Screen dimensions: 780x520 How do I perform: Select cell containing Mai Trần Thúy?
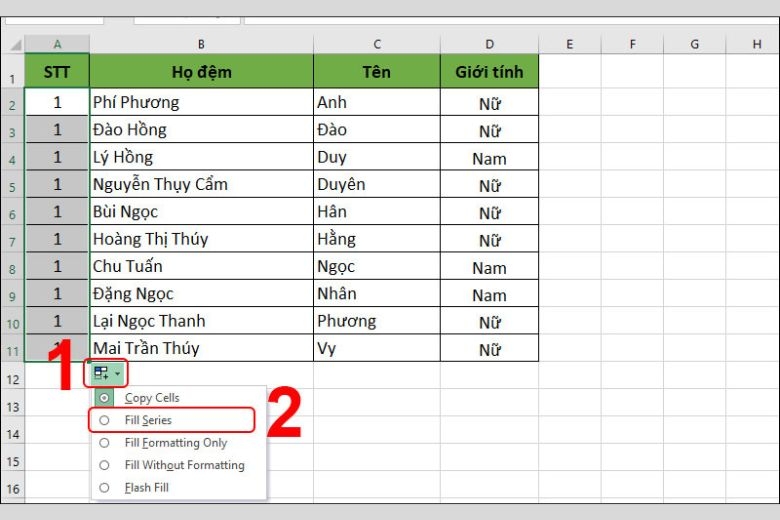201,348
